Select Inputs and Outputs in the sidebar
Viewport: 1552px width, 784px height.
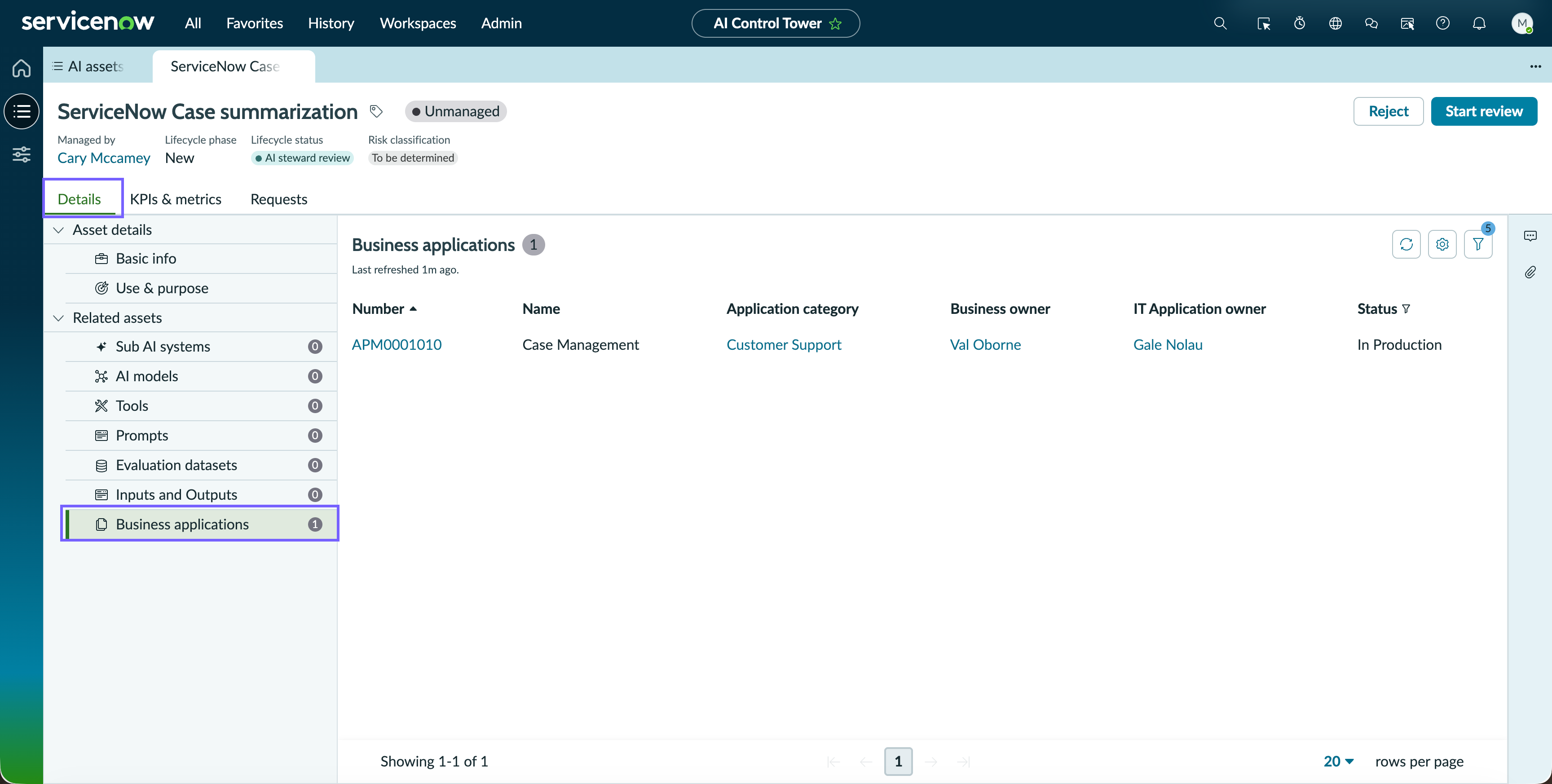point(201,495)
